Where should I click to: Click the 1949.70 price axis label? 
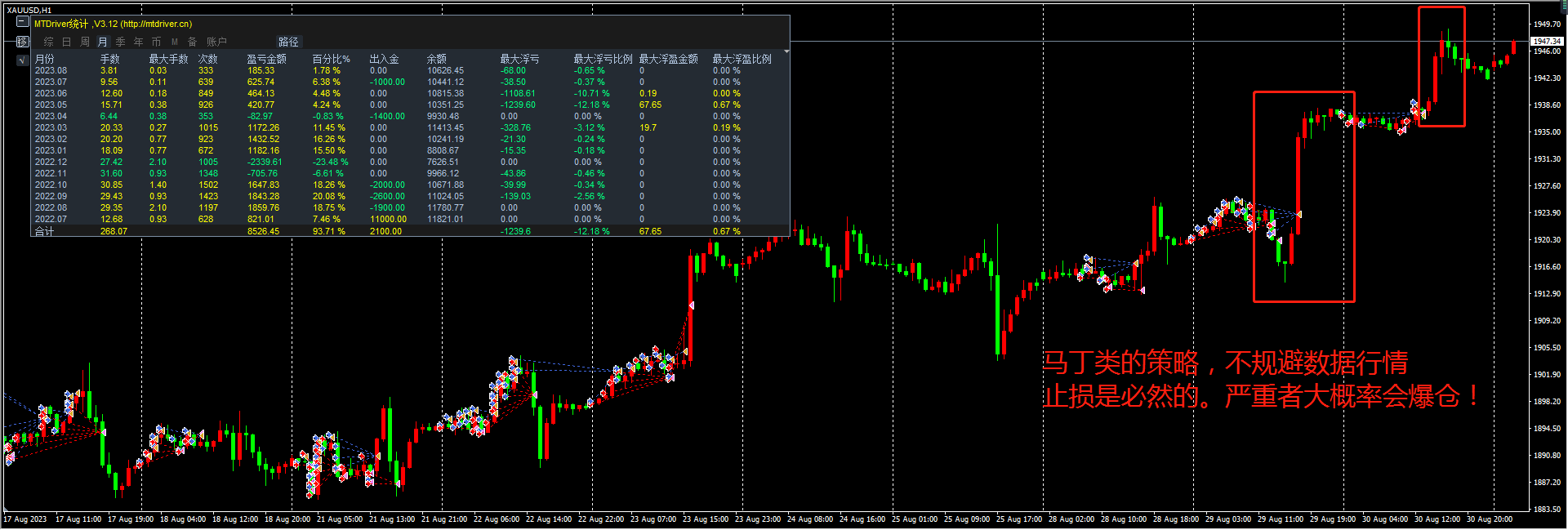(x=1547, y=24)
